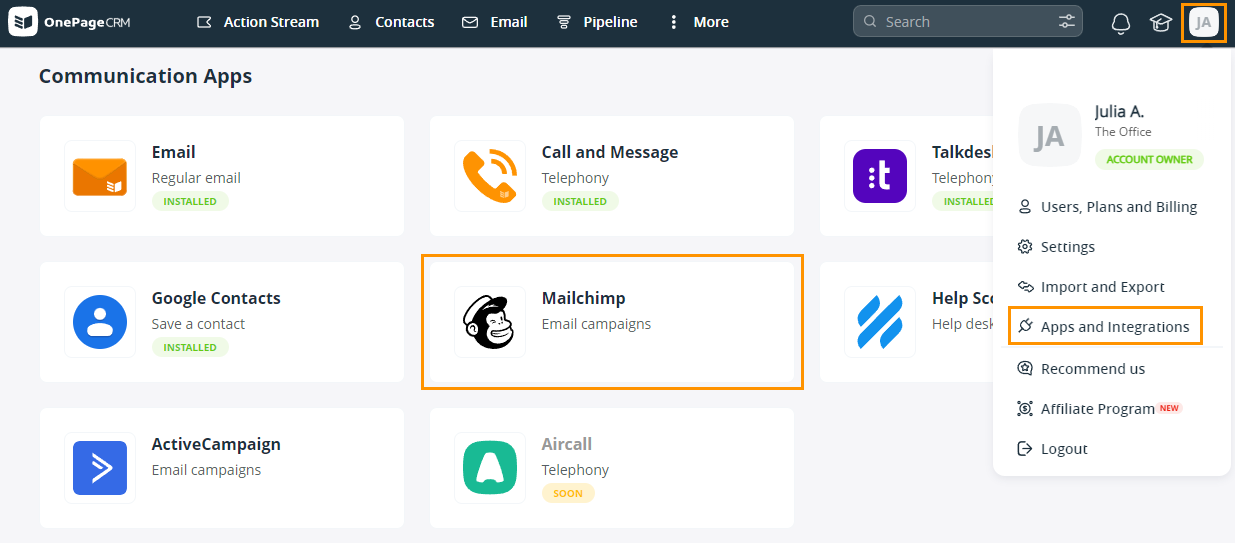Click the large JA profile avatar
1235x543 pixels.
pos(1049,135)
